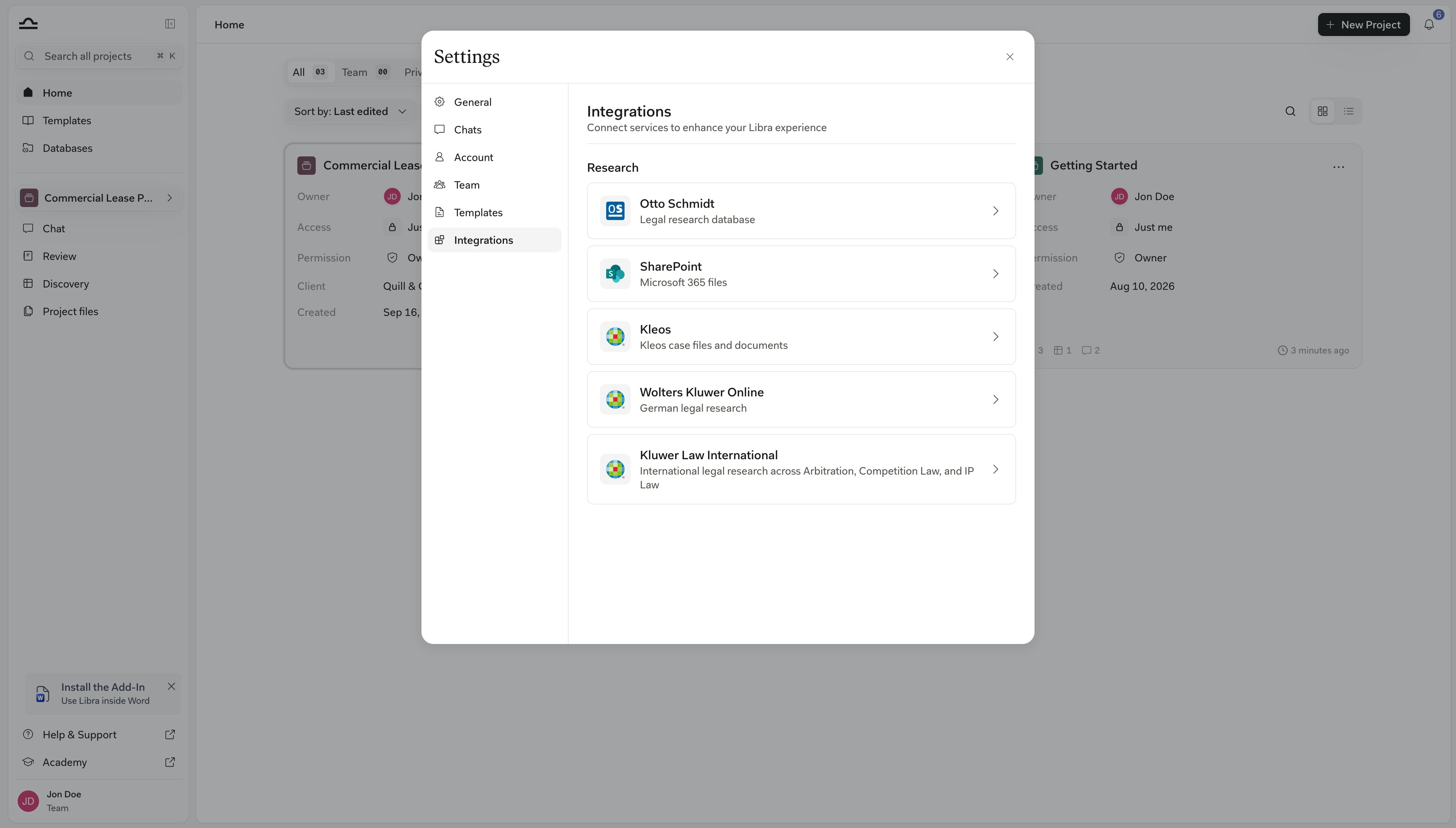Close the Settings dialog
The width and height of the screenshot is (1456, 828).
point(1009,57)
